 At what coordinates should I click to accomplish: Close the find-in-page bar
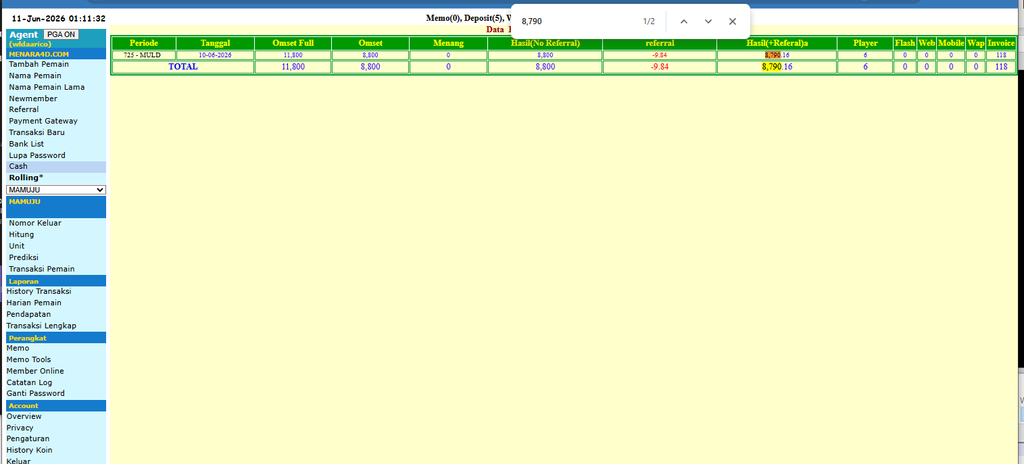coord(732,22)
